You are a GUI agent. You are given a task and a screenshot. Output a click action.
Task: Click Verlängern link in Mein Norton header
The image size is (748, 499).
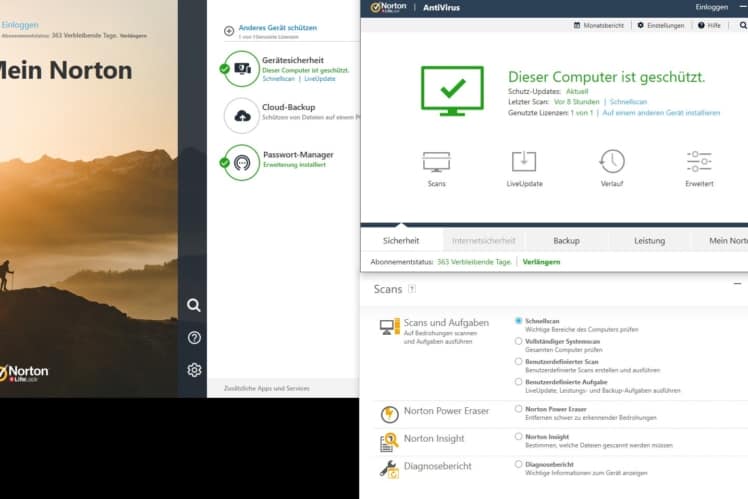pyautogui.click(x=133, y=36)
